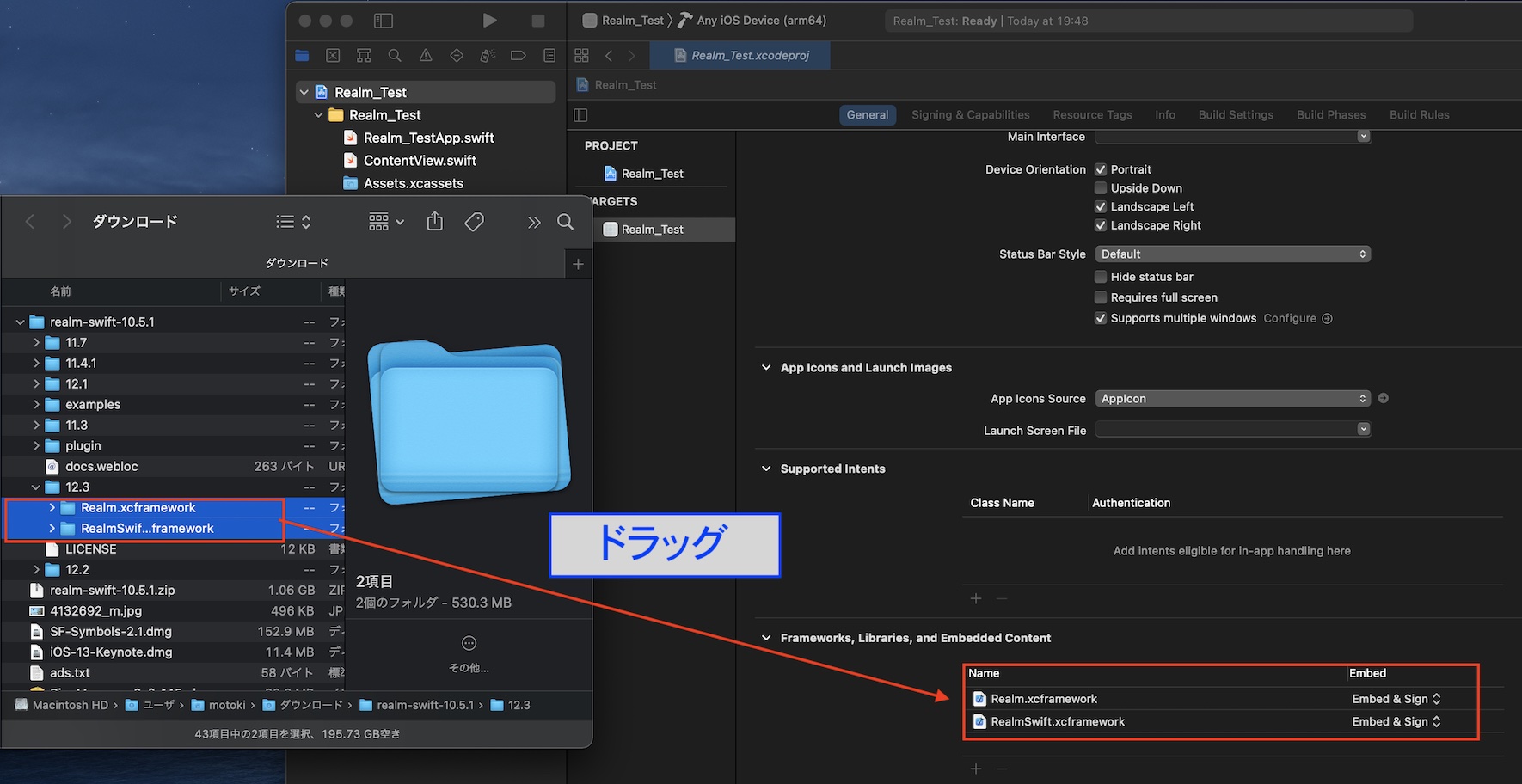This screenshot has height=784, width=1522.
Task: Go forward in Xcode editor history
Action: 632,55
